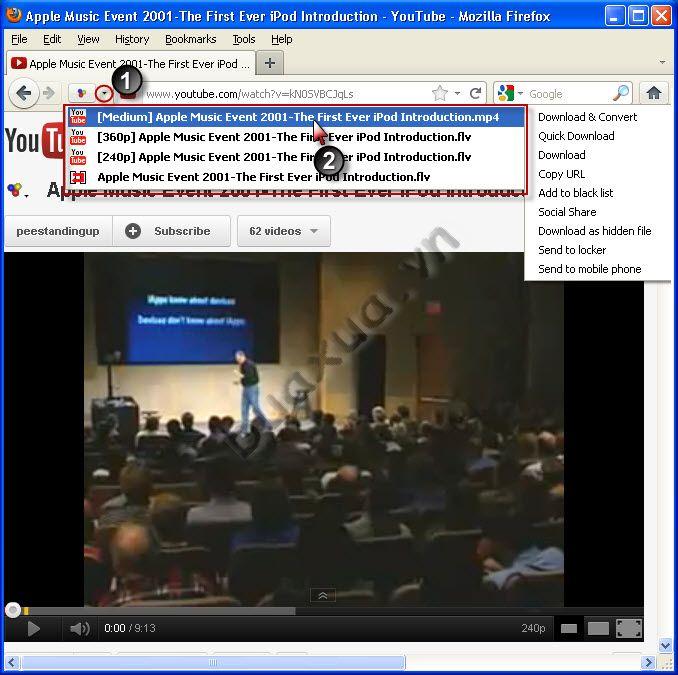Screen dimensions: 678x675
Task: Click the plain Download submenu entry
Action: [x=562, y=155]
